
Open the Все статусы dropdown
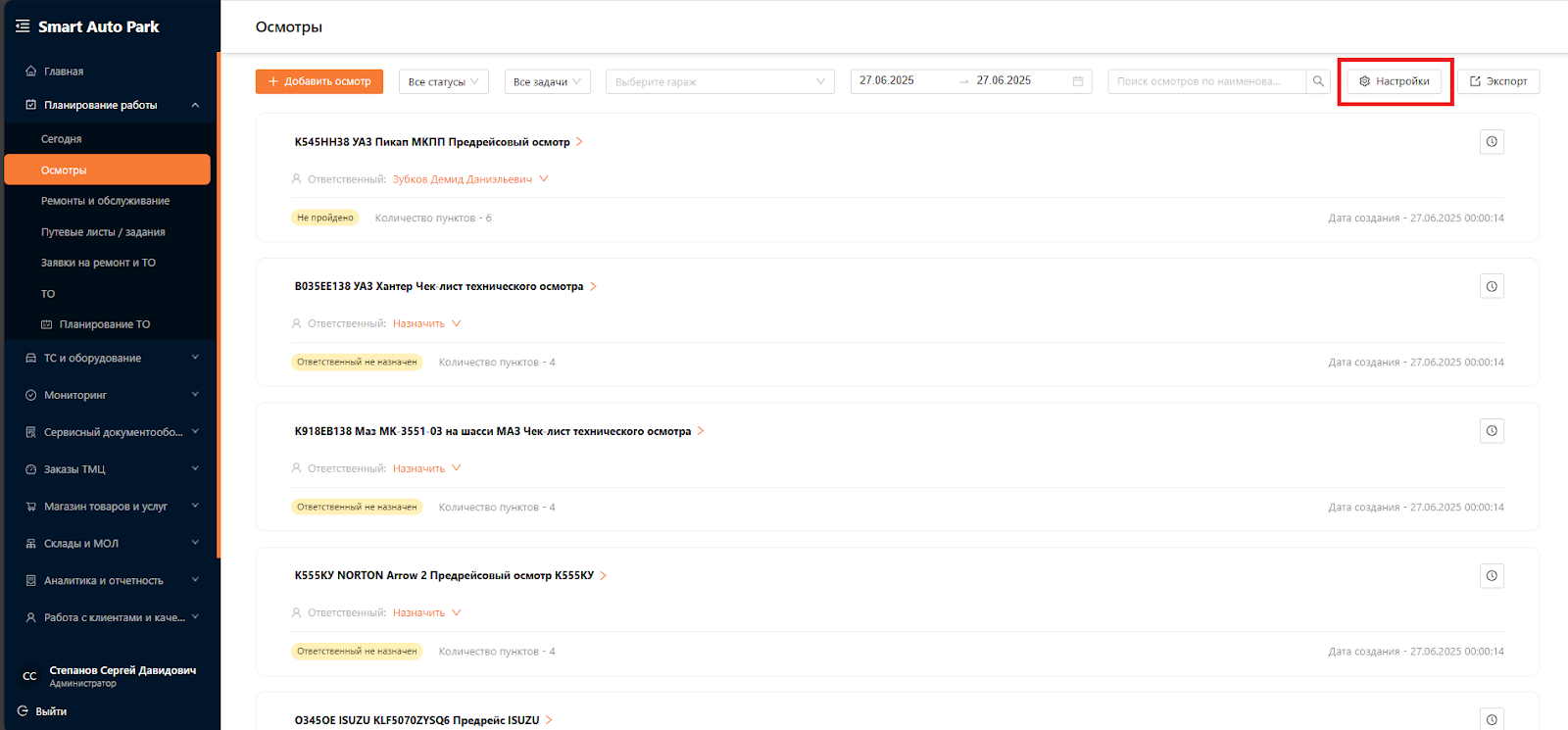click(443, 81)
